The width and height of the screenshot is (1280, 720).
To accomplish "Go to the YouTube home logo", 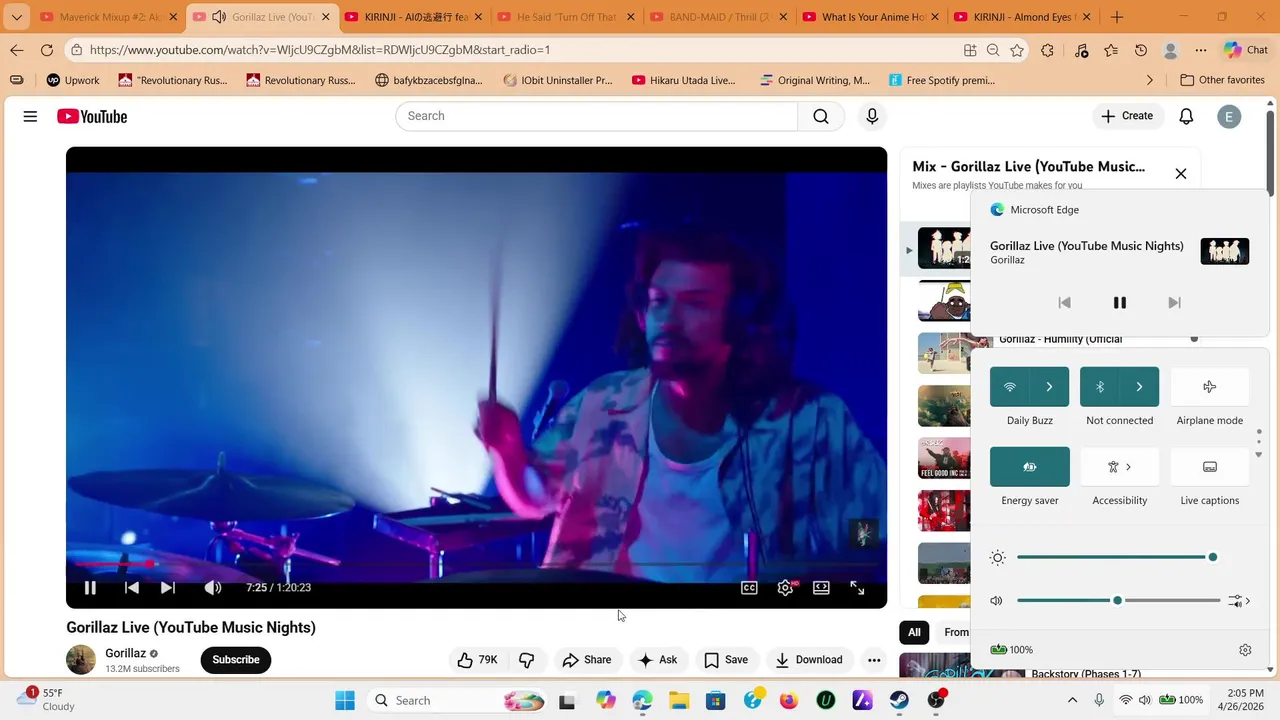I will [92, 116].
